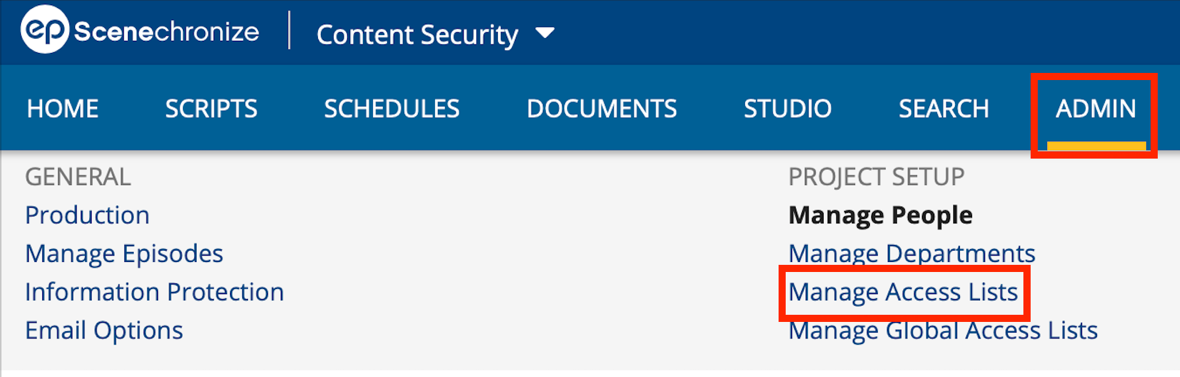Open Manage Global Access Lists
Image resolution: width=1180 pixels, height=377 pixels.
[943, 330]
